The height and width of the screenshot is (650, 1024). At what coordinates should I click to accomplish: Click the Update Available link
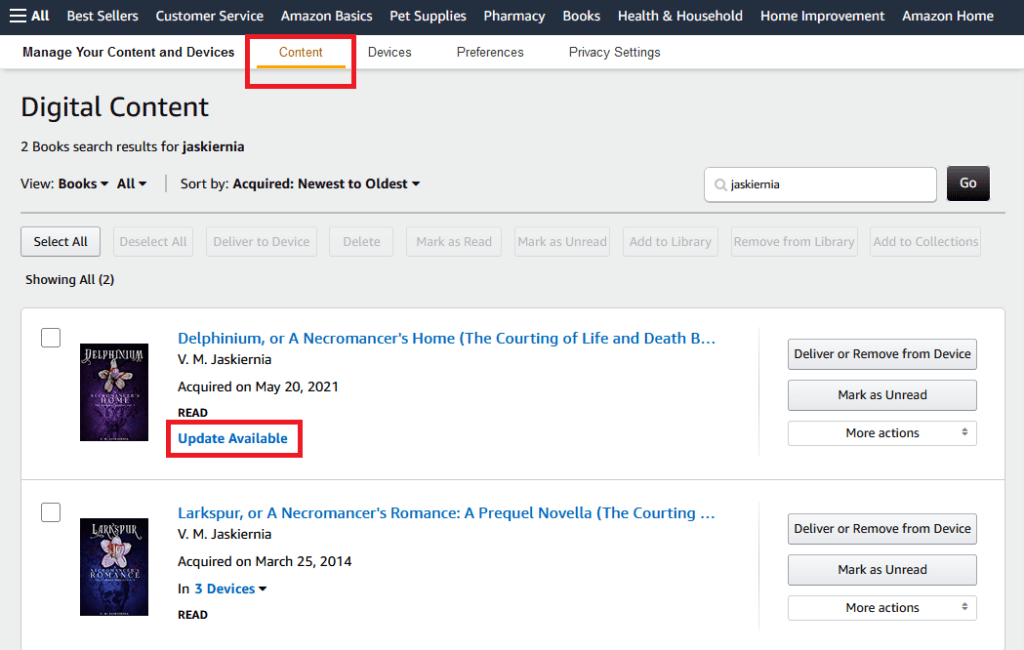click(233, 439)
